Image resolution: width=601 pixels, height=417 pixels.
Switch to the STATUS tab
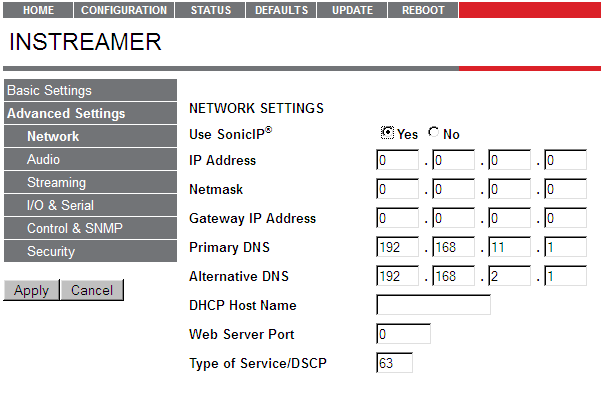point(209,10)
